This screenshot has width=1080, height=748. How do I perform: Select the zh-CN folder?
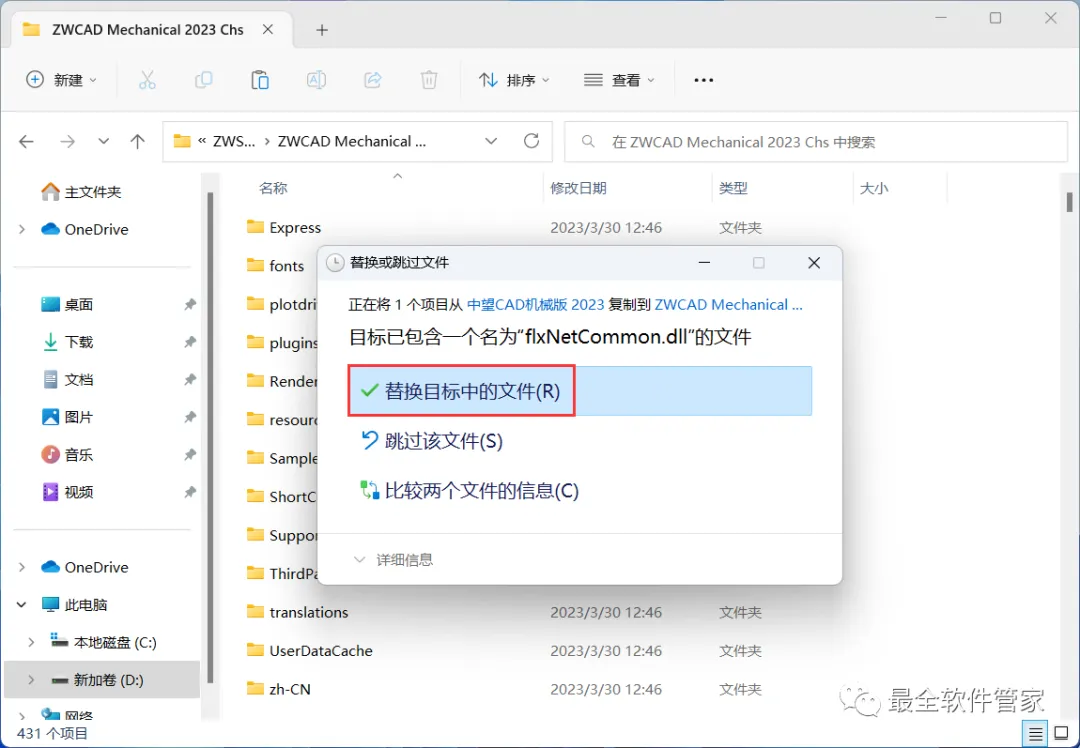(x=278, y=689)
